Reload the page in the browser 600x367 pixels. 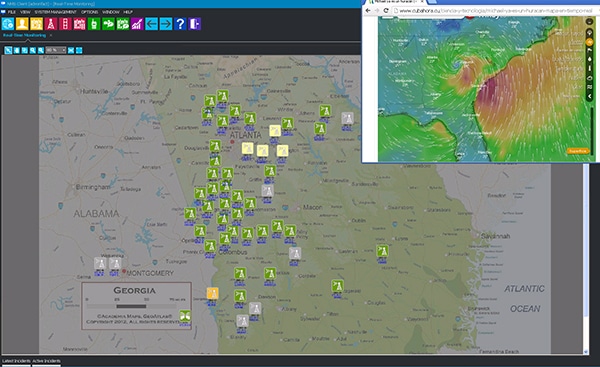pyautogui.click(x=386, y=11)
